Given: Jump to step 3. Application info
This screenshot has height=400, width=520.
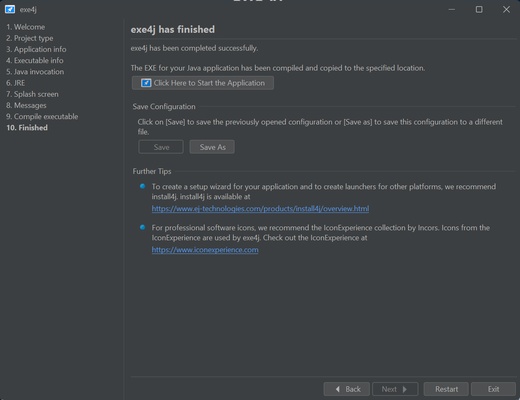Looking at the screenshot, I should (36, 49).
